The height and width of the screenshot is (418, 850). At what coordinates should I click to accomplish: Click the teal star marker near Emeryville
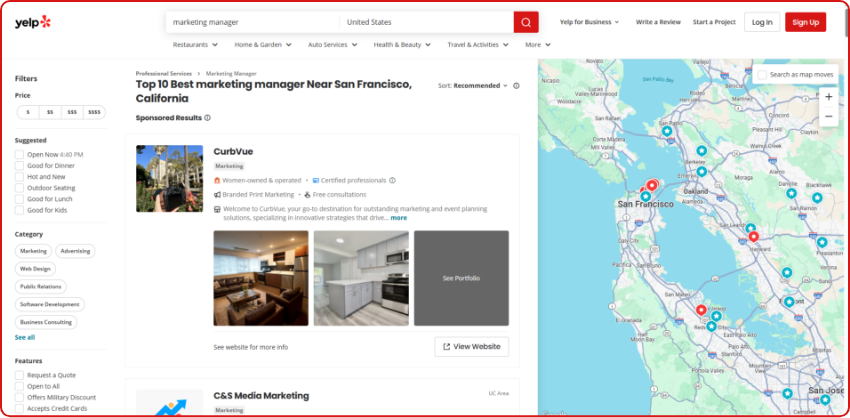tap(701, 171)
